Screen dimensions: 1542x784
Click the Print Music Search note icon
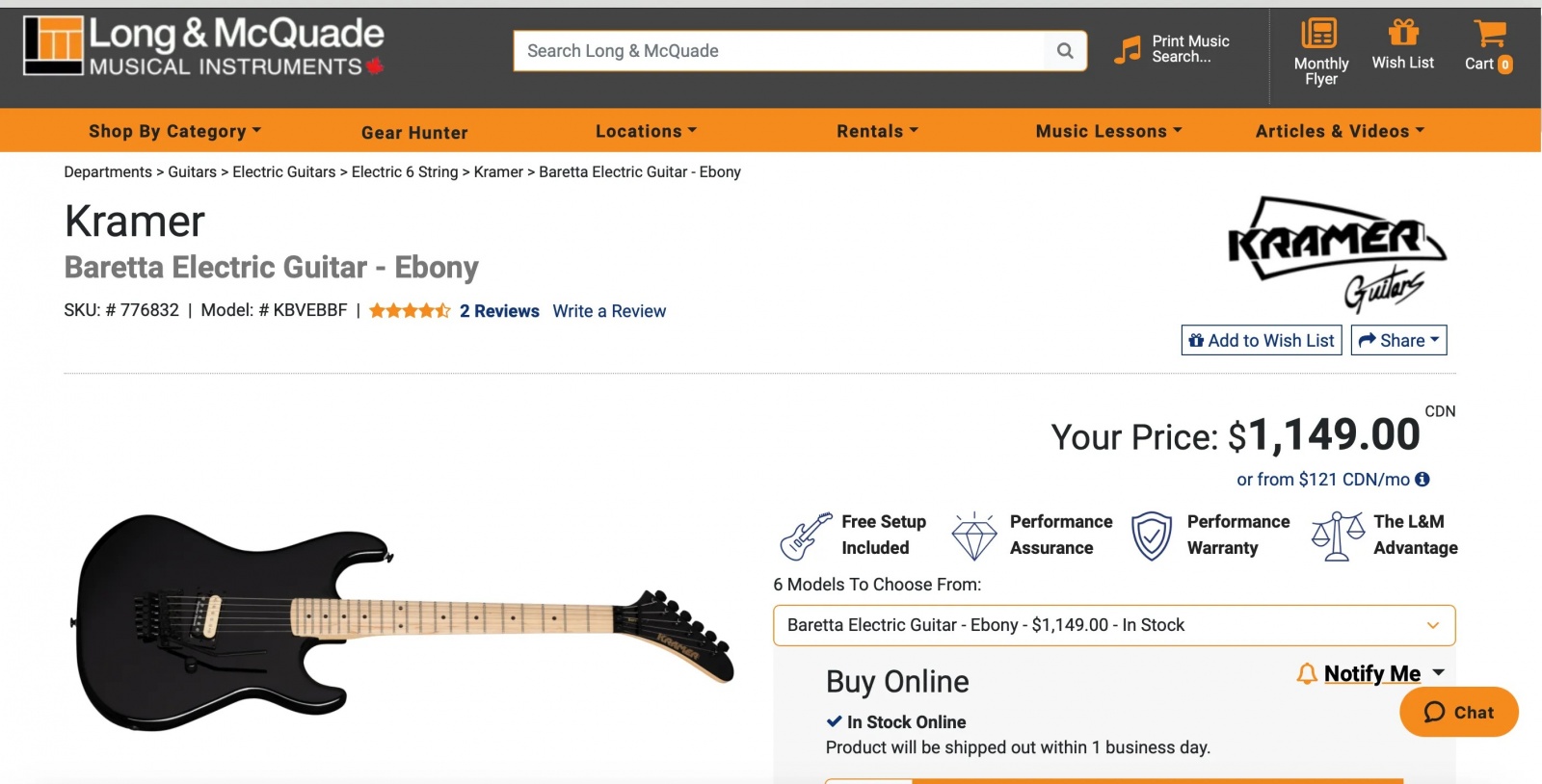click(1128, 50)
